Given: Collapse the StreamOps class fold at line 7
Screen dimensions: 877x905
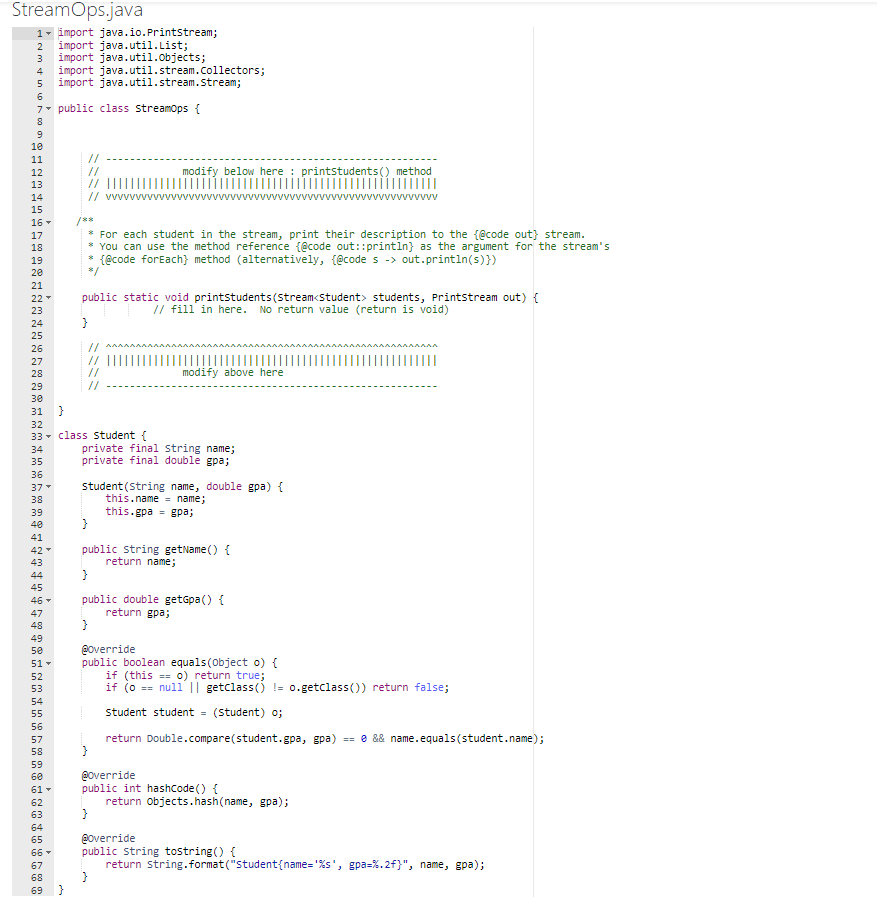Looking at the screenshot, I should (48, 109).
